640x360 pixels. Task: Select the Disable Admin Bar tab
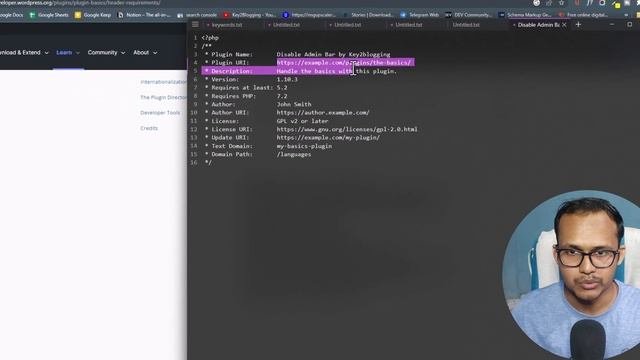[x=538, y=25]
